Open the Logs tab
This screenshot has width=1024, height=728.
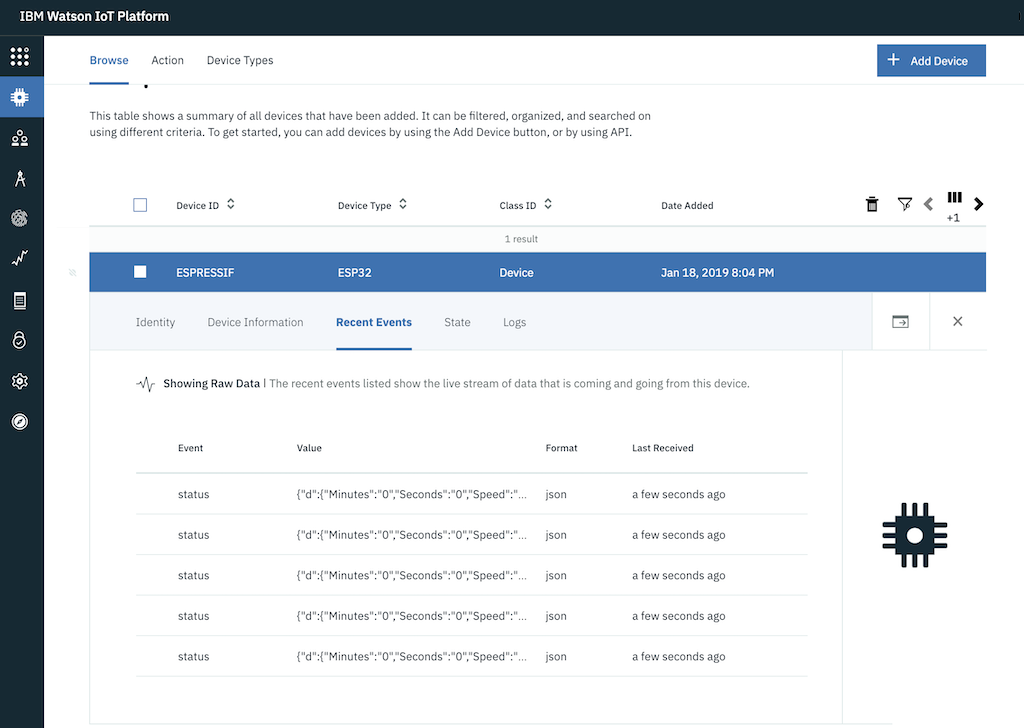pos(515,323)
